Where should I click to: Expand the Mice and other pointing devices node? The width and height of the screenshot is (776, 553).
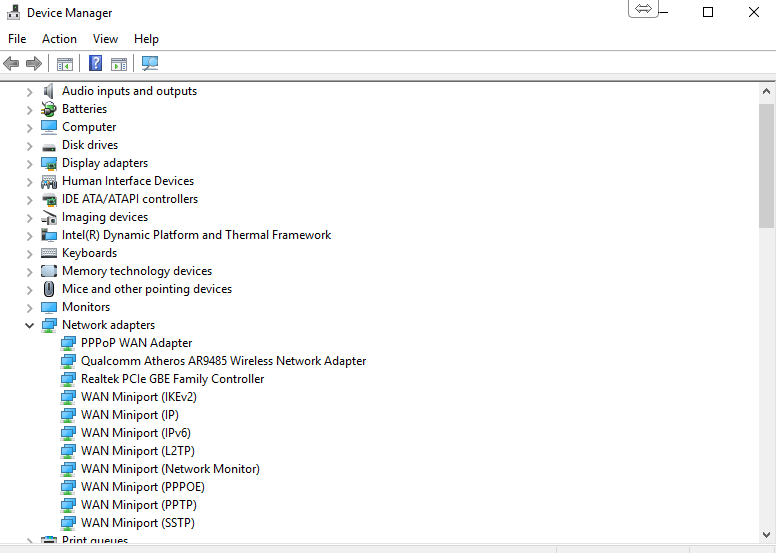point(29,290)
